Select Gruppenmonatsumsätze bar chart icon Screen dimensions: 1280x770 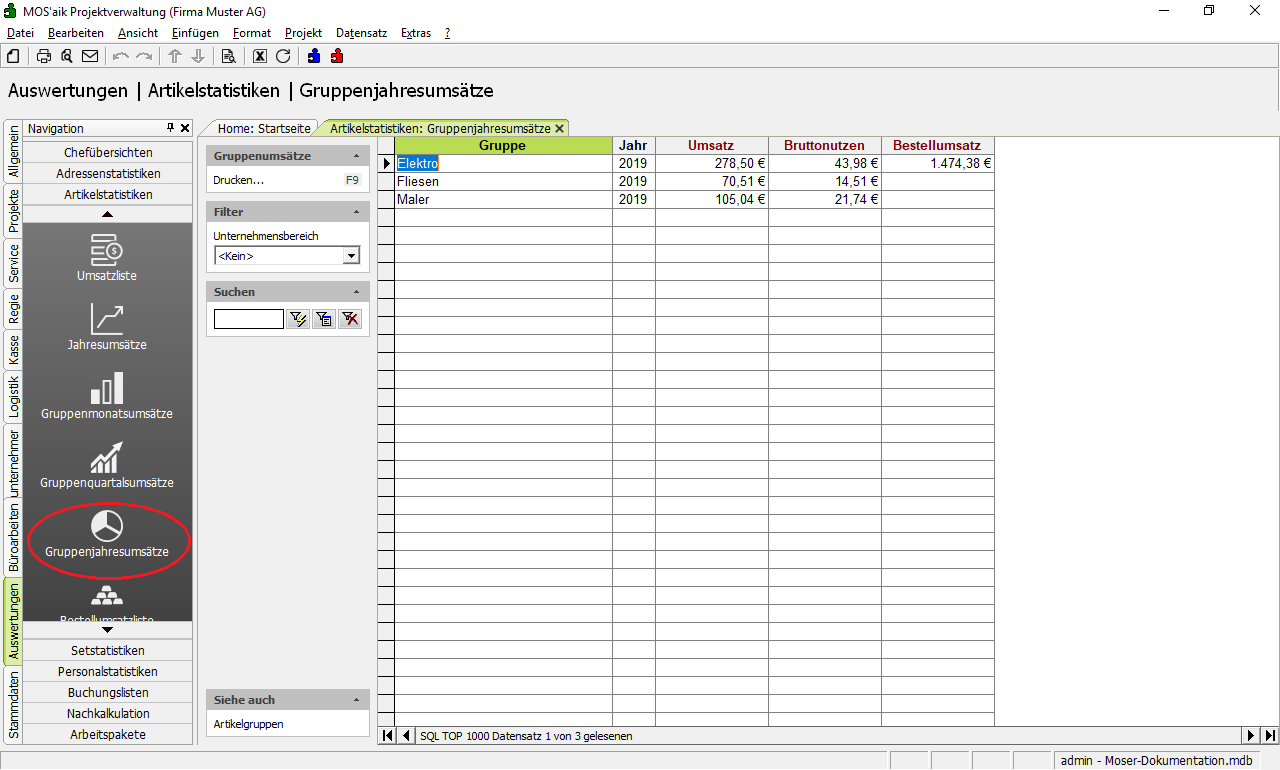click(x=106, y=395)
